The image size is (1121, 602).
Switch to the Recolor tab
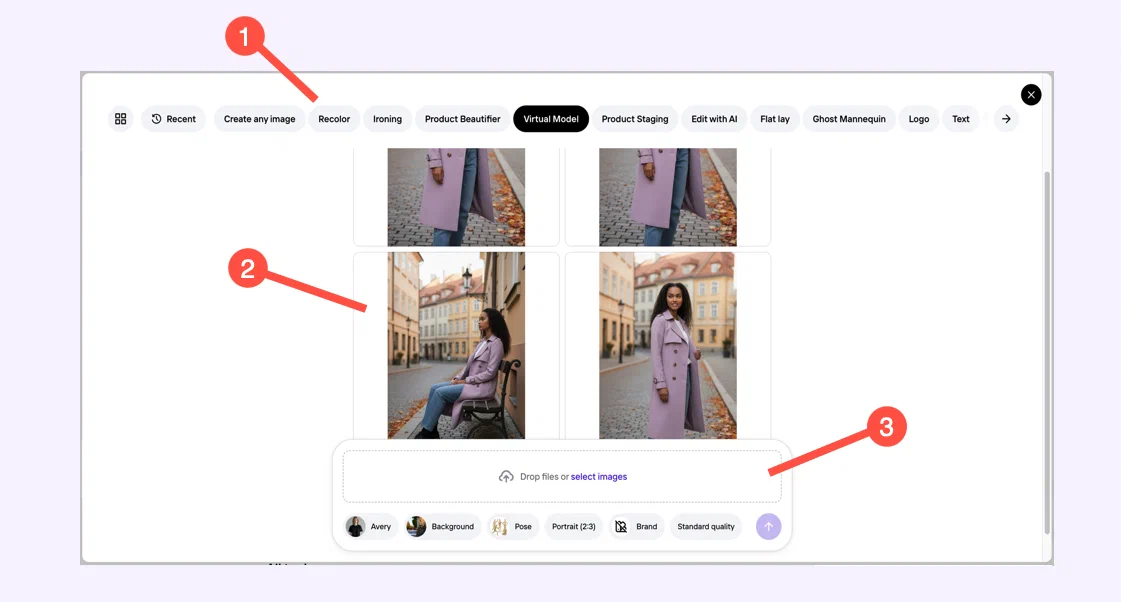(x=334, y=119)
